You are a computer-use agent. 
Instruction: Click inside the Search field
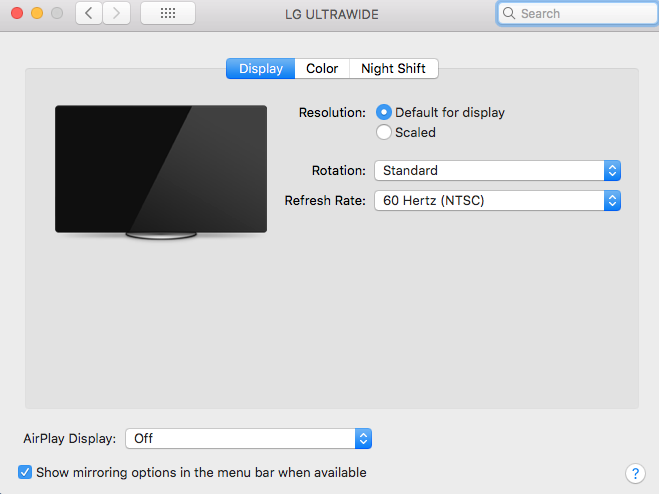pyautogui.click(x=578, y=13)
